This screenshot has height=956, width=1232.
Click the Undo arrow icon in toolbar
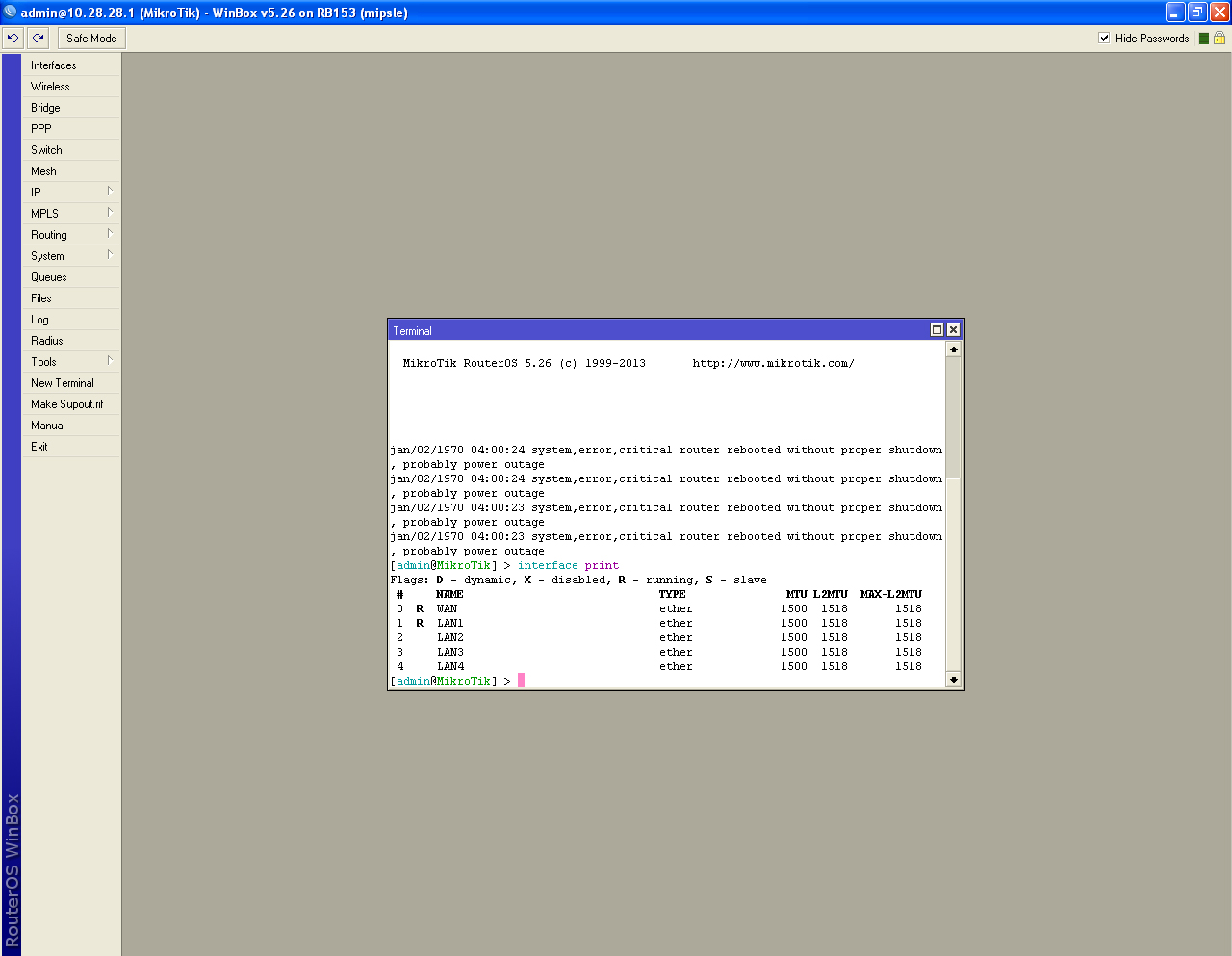(x=13, y=39)
